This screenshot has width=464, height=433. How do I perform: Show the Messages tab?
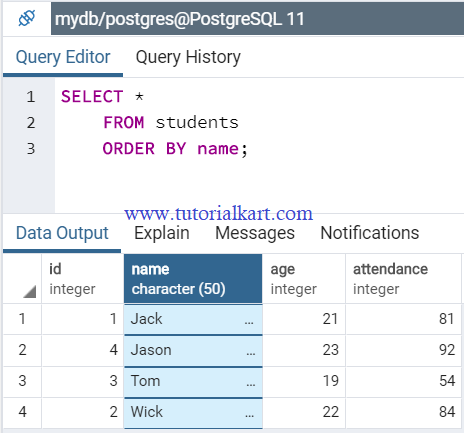(x=255, y=233)
